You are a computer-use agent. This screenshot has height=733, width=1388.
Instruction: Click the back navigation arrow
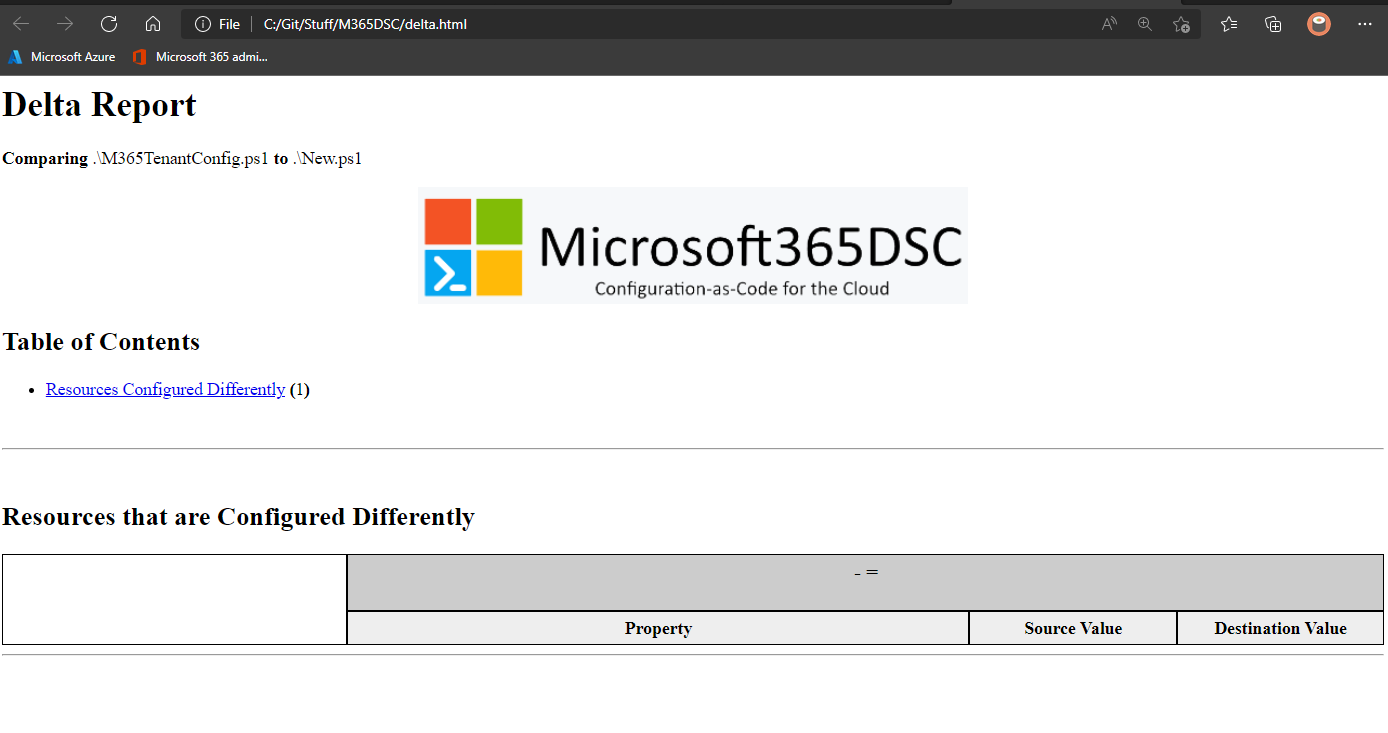click(20, 24)
